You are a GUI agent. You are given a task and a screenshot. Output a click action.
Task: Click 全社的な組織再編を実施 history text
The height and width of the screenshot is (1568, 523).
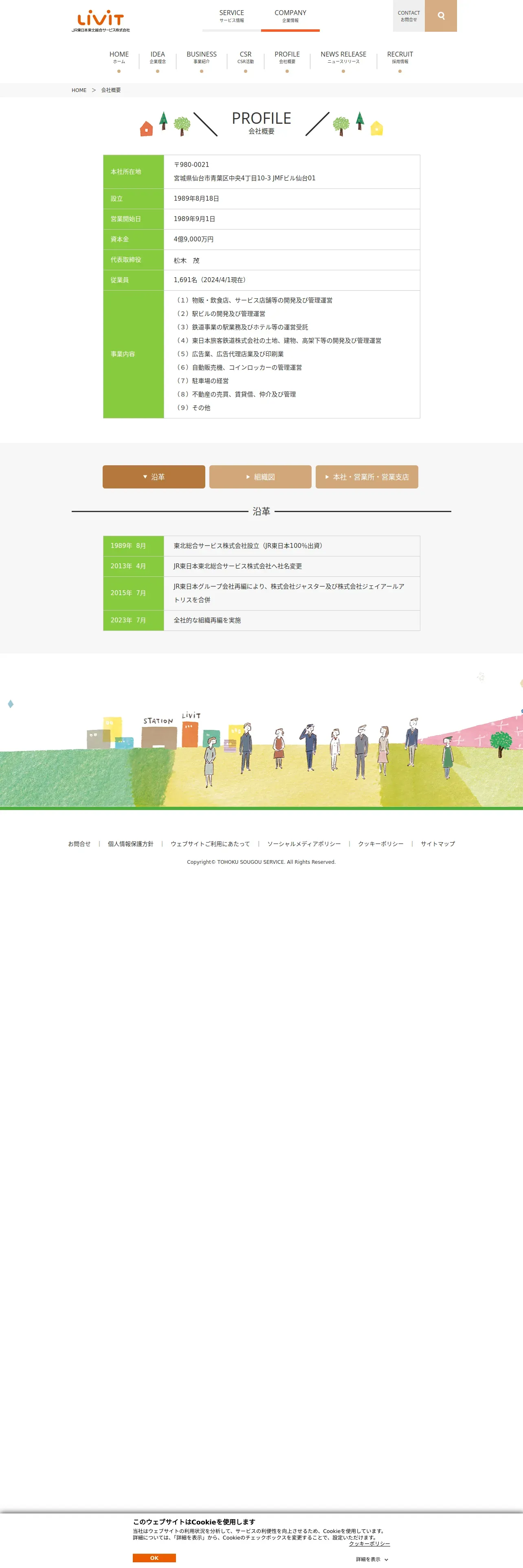coord(207,620)
